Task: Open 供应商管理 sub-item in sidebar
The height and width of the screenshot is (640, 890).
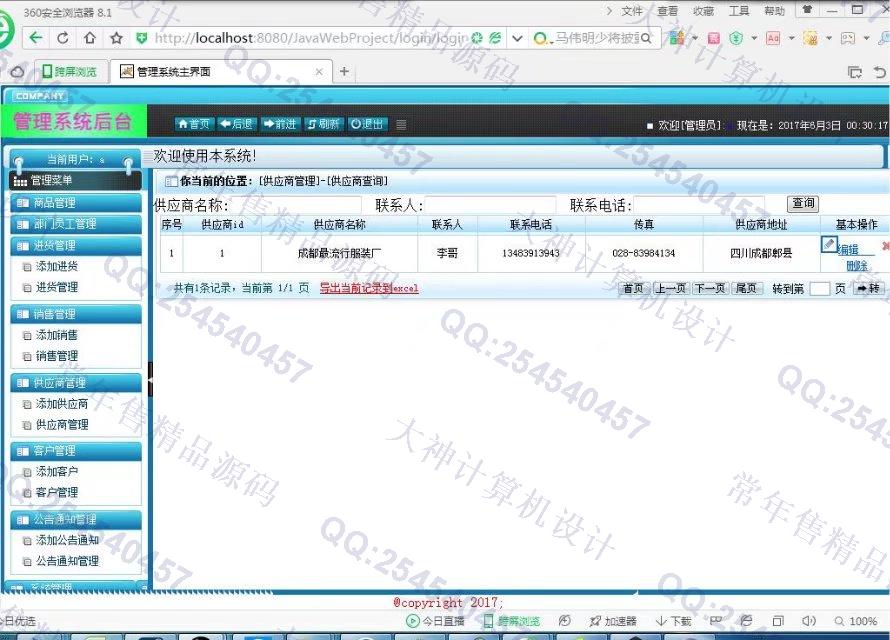Action: pyautogui.click(x=62, y=424)
